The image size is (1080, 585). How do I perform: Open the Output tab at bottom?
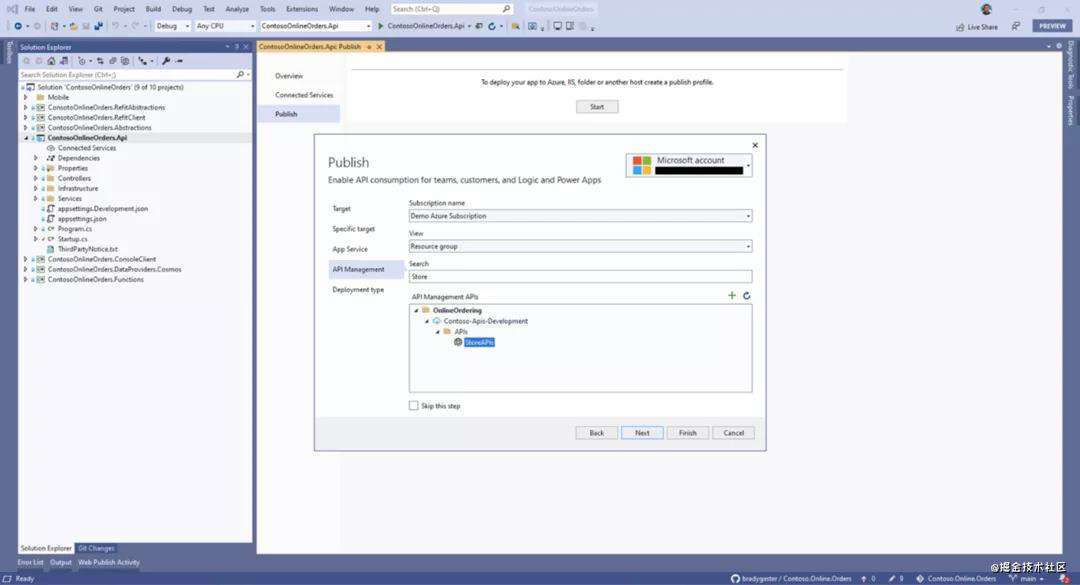point(61,562)
